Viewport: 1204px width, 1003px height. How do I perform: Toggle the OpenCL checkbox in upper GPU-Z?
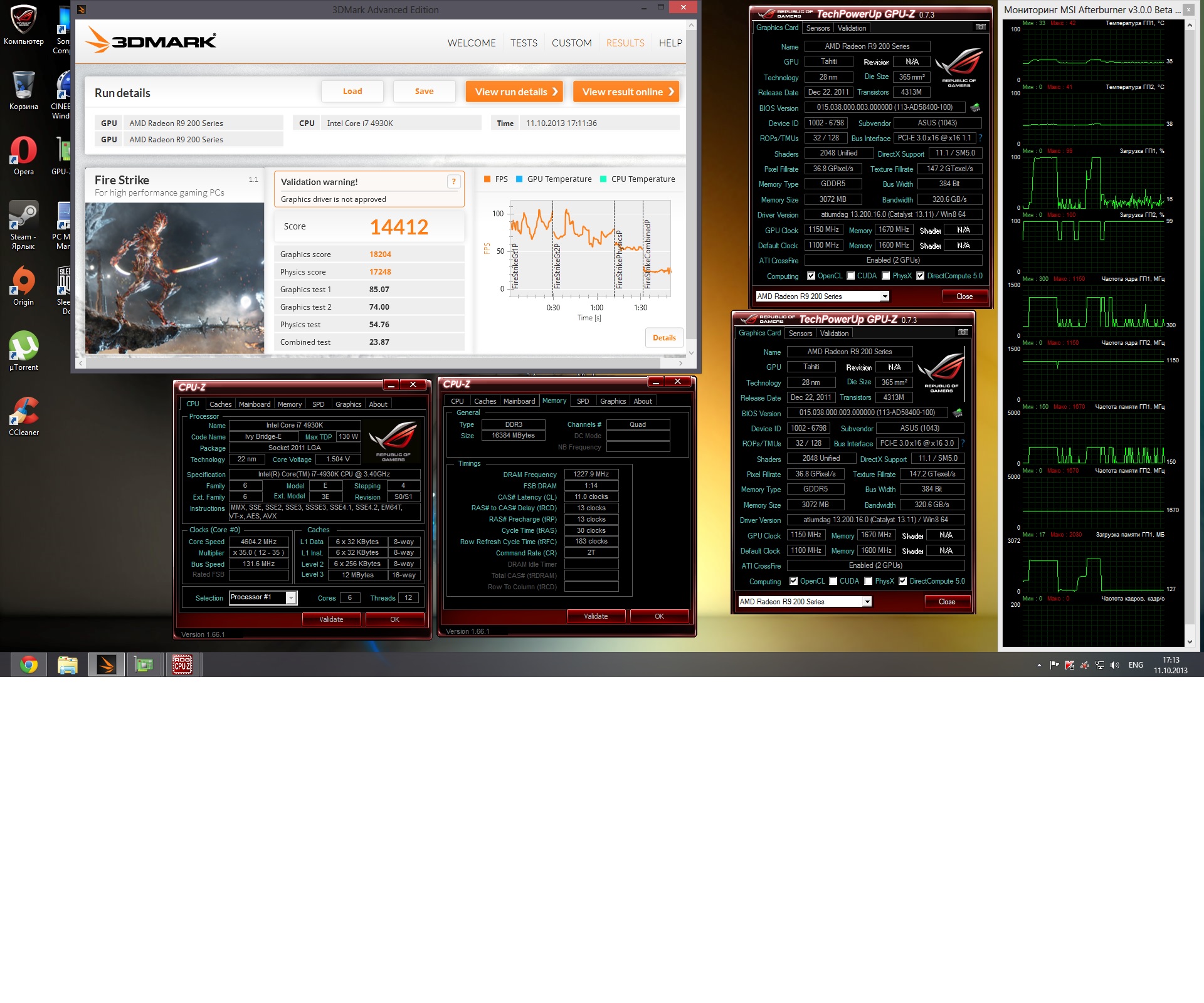point(811,276)
